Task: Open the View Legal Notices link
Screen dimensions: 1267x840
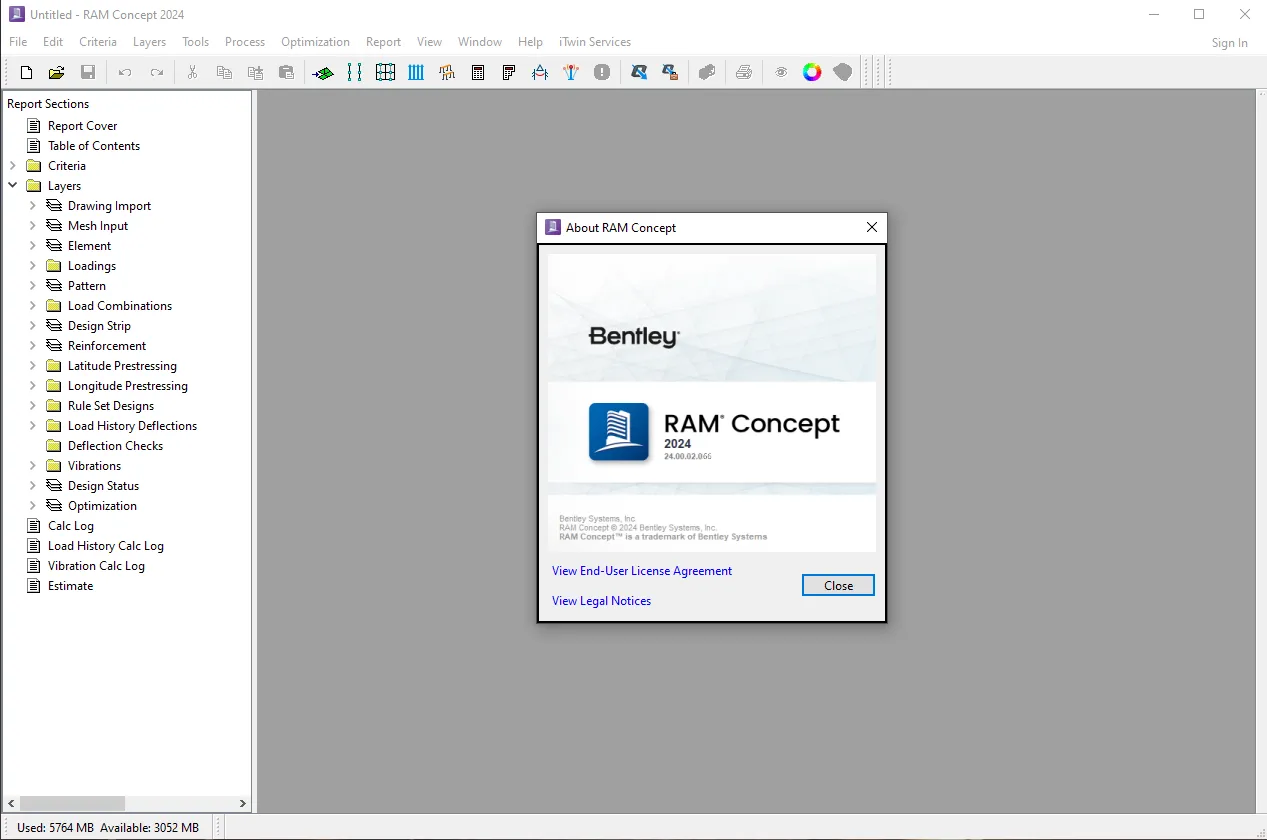Action: [601, 601]
